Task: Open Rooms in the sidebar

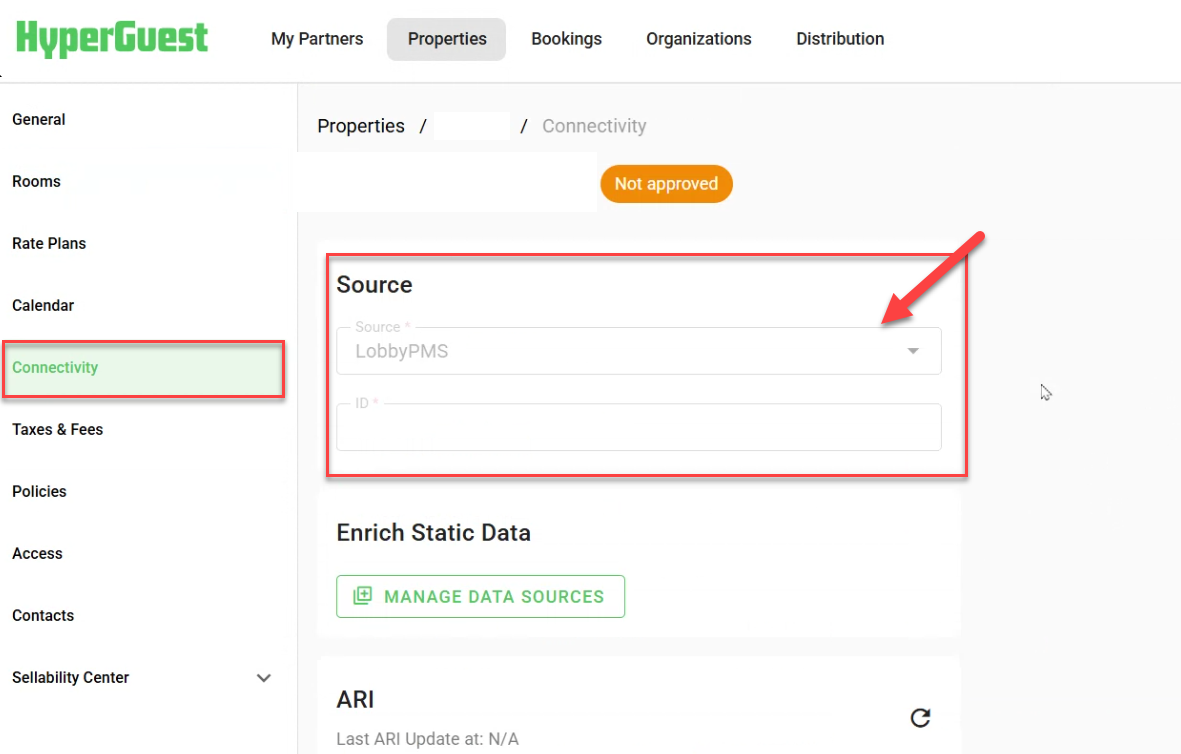Action: (36, 182)
